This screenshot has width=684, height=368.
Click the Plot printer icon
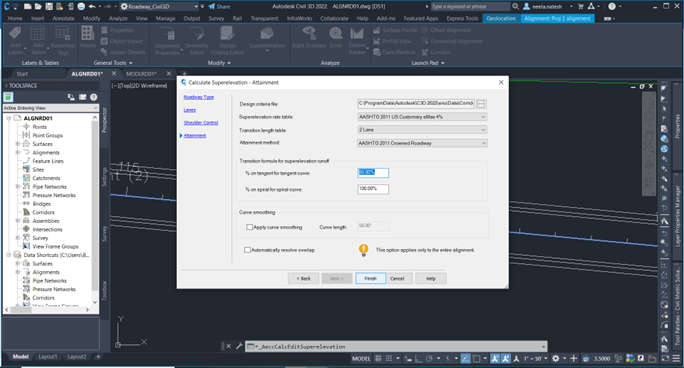[x=81, y=7]
